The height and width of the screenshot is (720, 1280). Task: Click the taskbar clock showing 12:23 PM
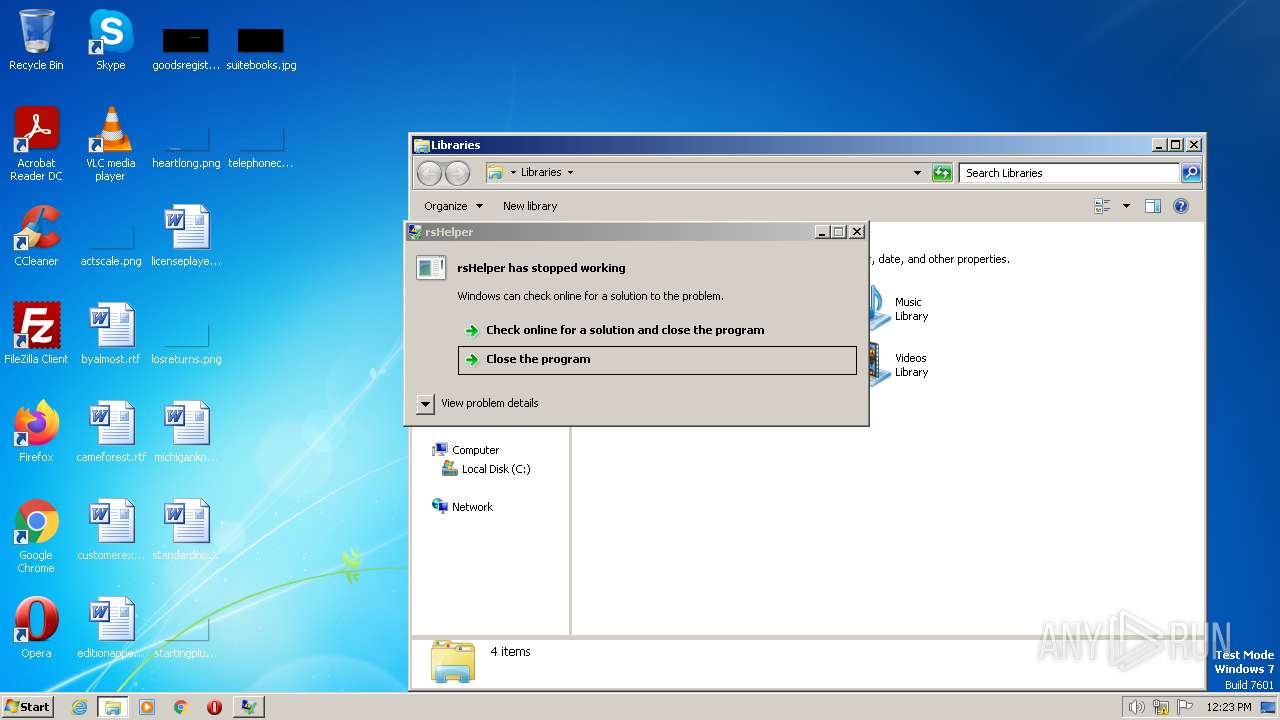1229,707
